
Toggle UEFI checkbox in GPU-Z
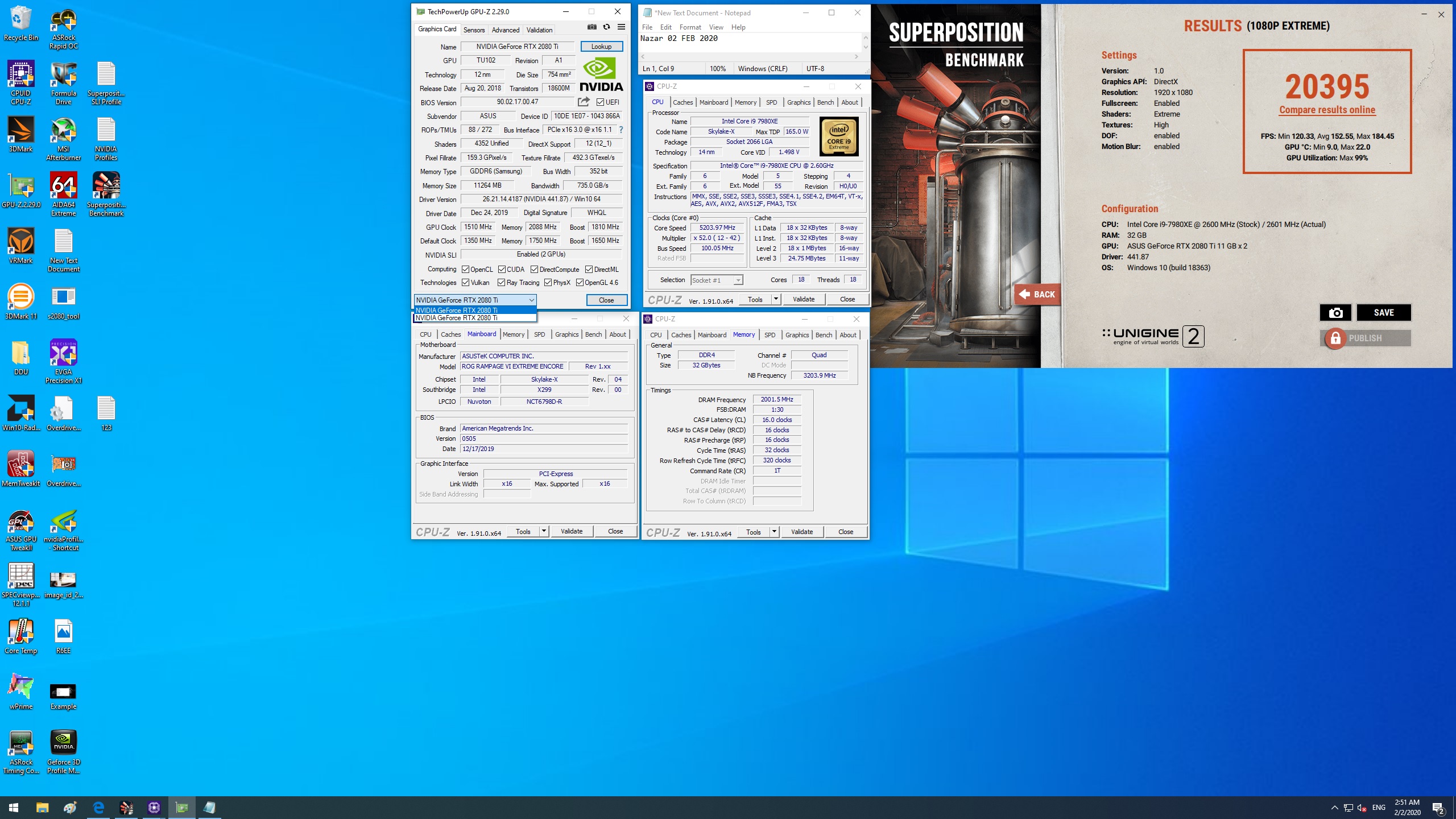tap(600, 102)
